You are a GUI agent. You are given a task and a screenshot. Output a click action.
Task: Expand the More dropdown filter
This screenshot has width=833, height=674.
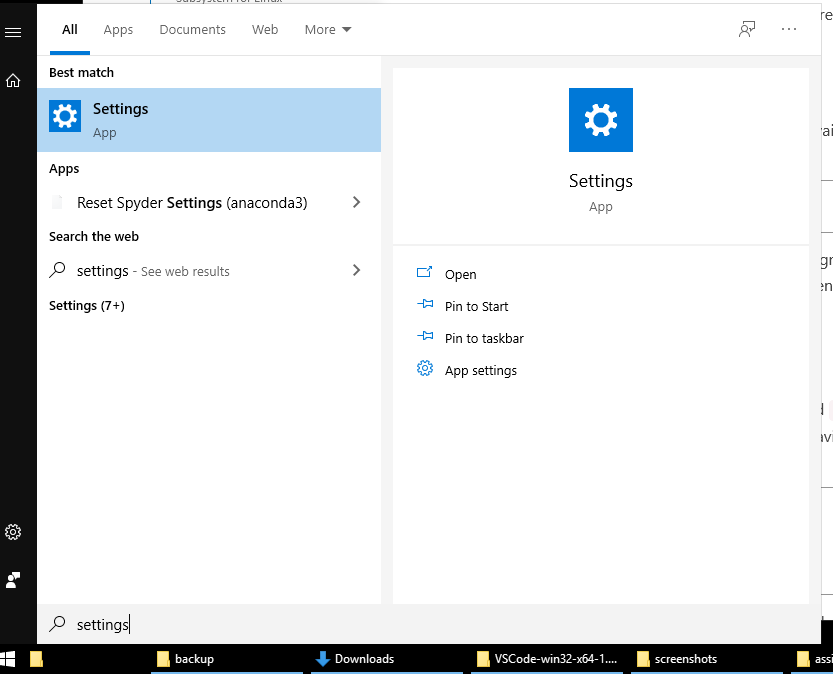click(x=328, y=30)
